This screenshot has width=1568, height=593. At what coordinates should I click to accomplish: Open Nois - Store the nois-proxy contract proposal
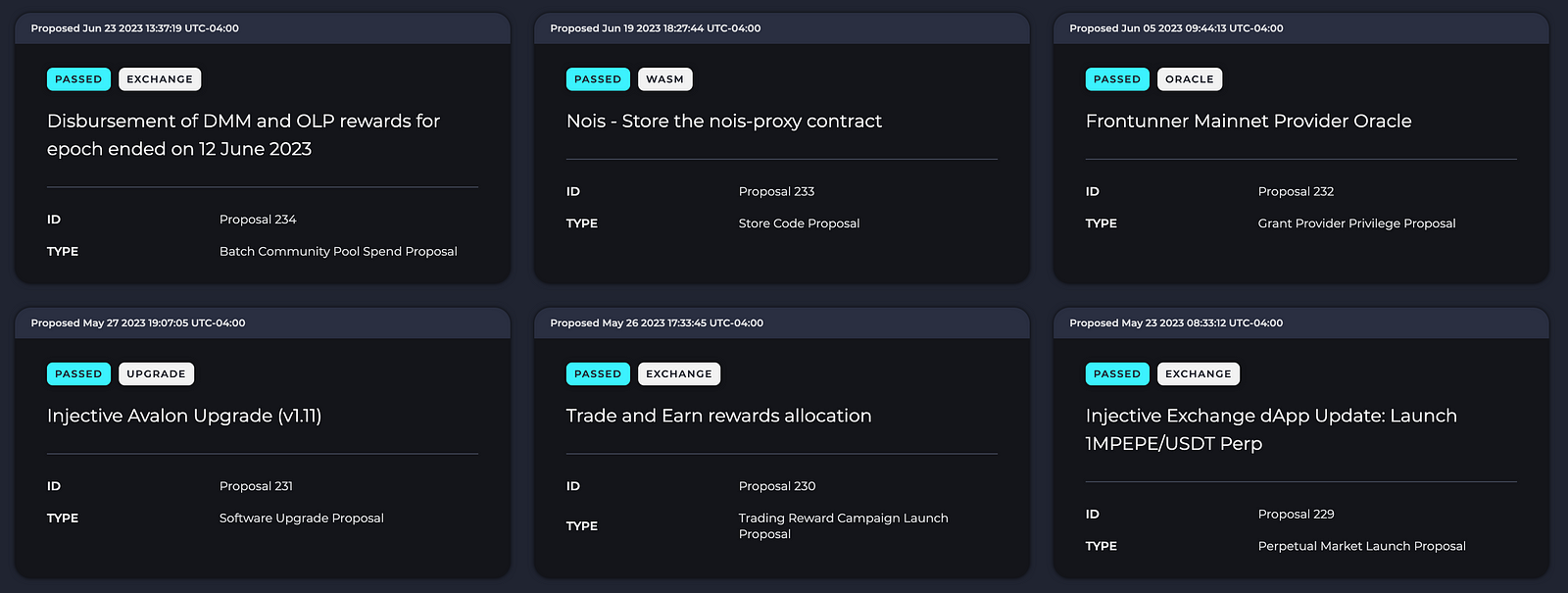[x=723, y=122]
